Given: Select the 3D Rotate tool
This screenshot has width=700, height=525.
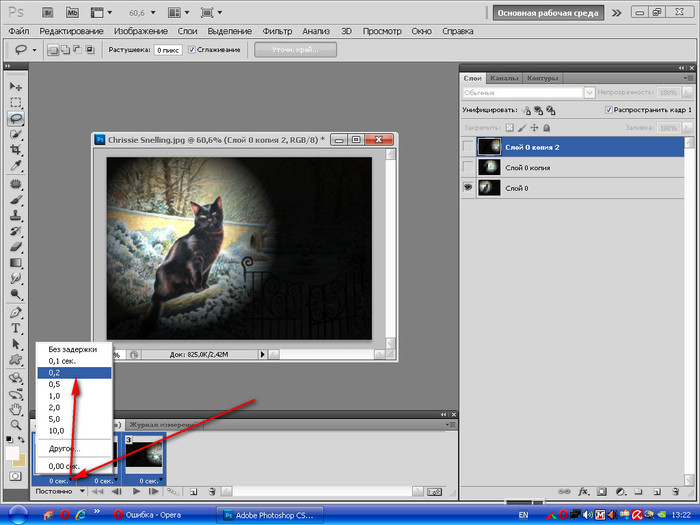Looking at the screenshot, I should (x=16, y=378).
